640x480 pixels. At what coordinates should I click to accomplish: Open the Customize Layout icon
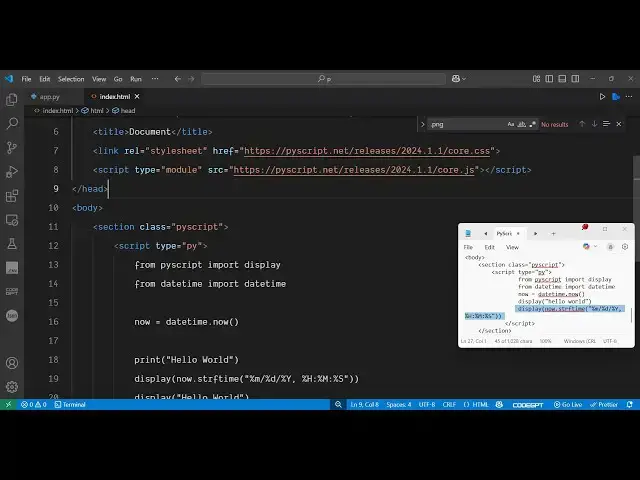click(536, 78)
